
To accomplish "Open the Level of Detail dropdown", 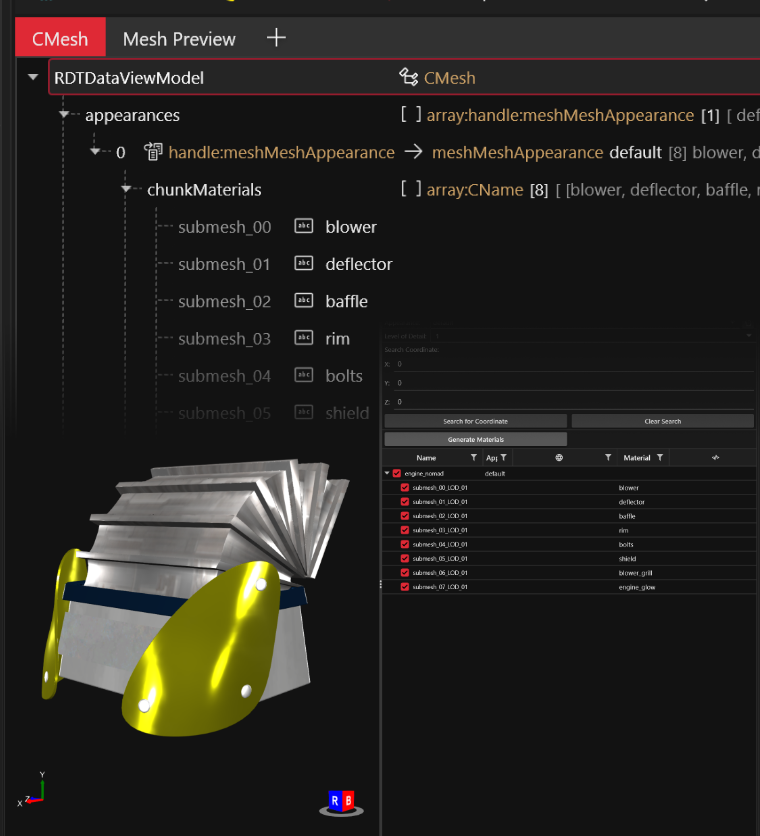I will 593,336.
